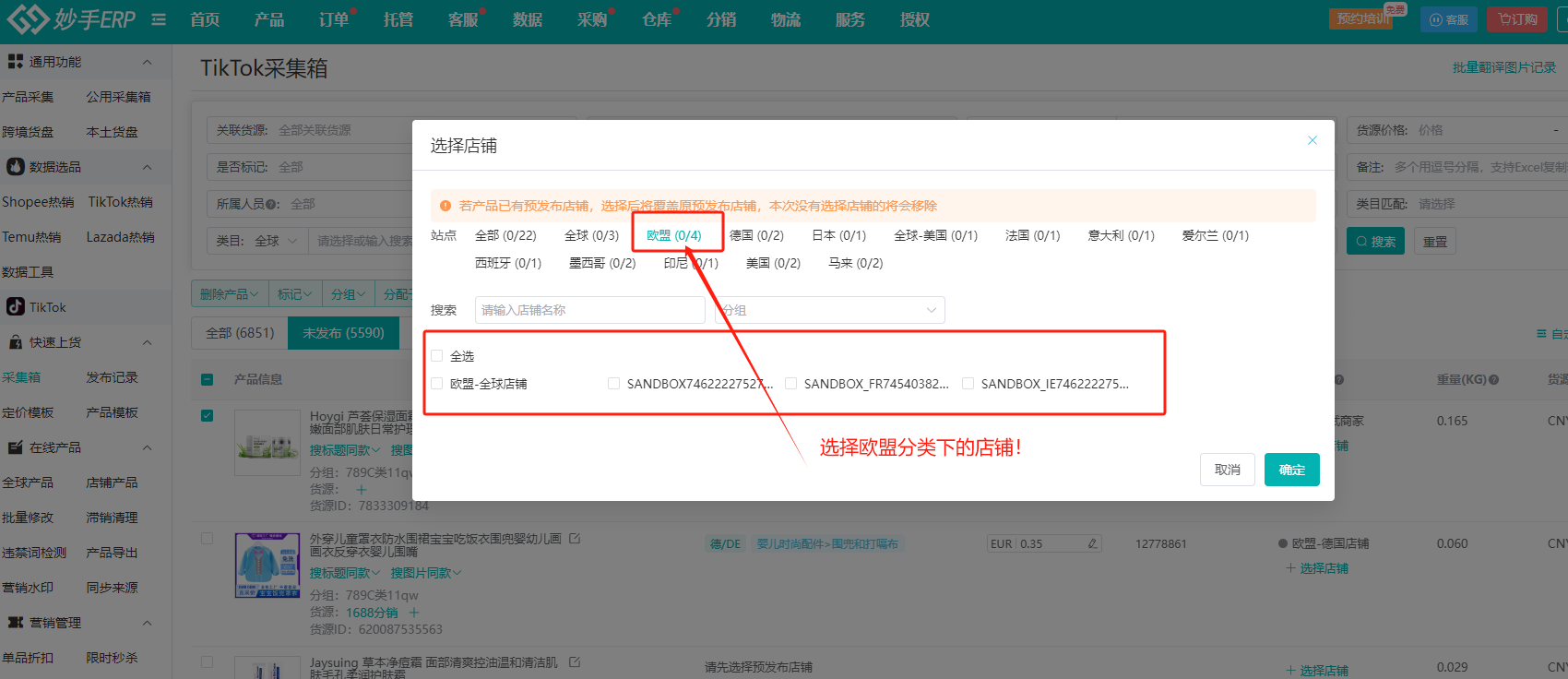Toggle the table header select-all checkbox
This screenshot has height=679, width=1568.
207,379
